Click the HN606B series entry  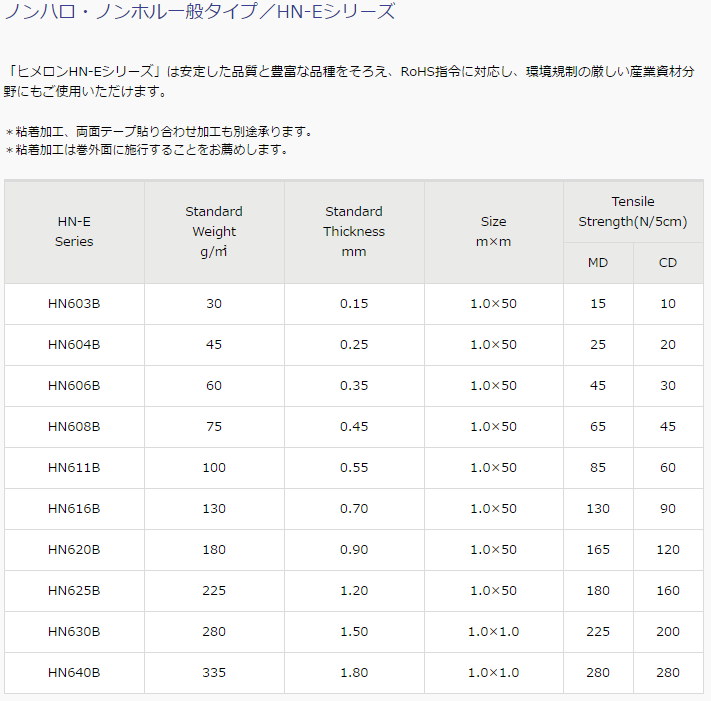pyautogui.click(x=74, y=386)
